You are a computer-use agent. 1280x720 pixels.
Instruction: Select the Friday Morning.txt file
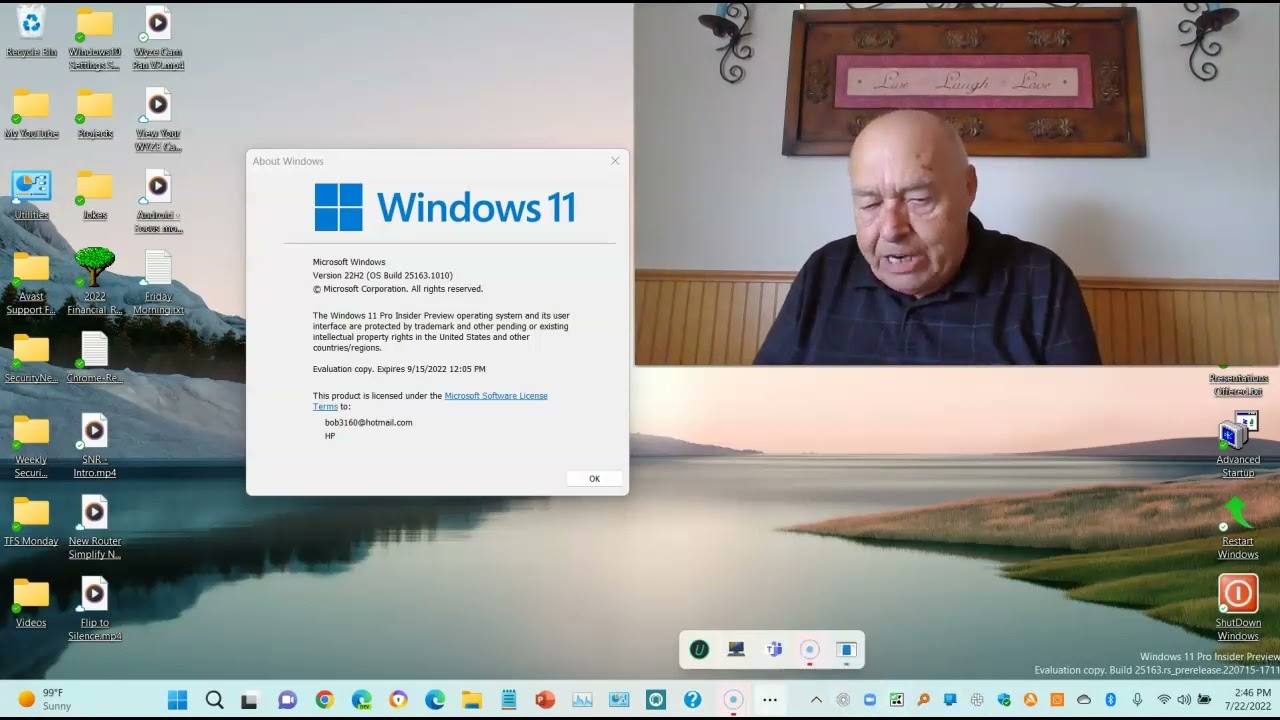point(158,283)
